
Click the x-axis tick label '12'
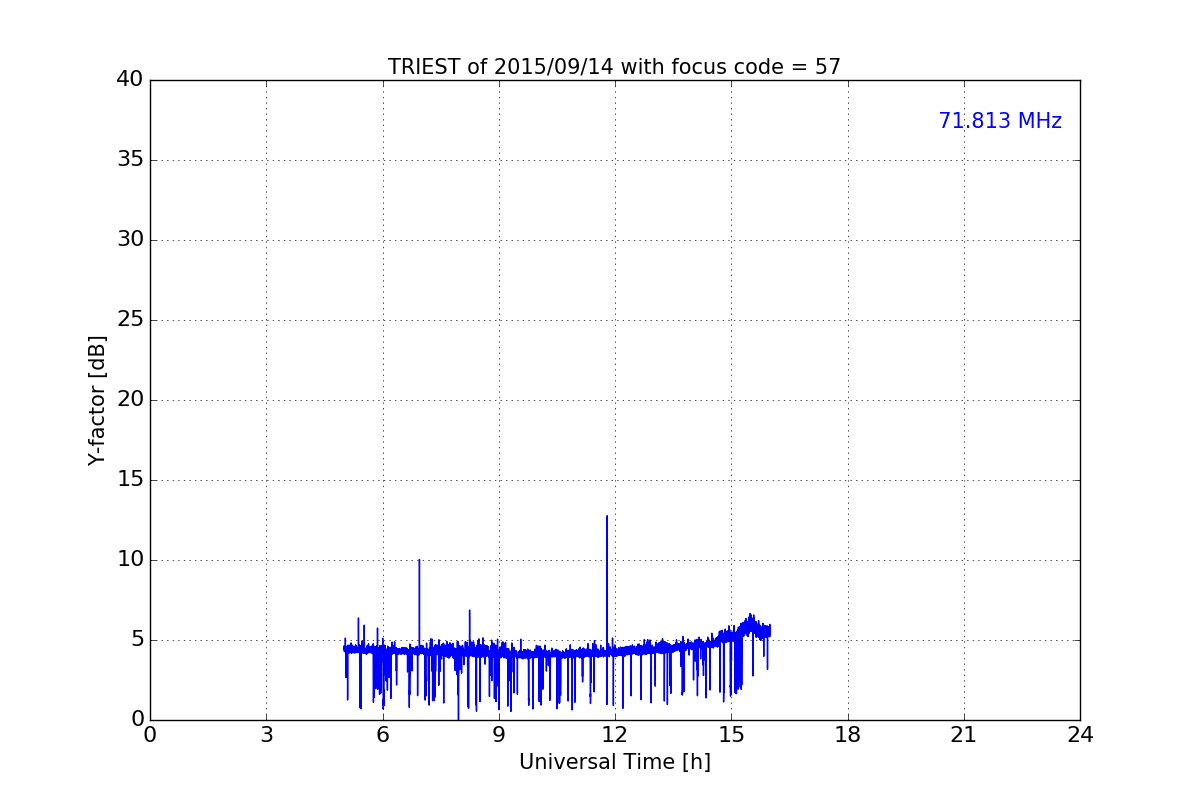coord(615,735)
